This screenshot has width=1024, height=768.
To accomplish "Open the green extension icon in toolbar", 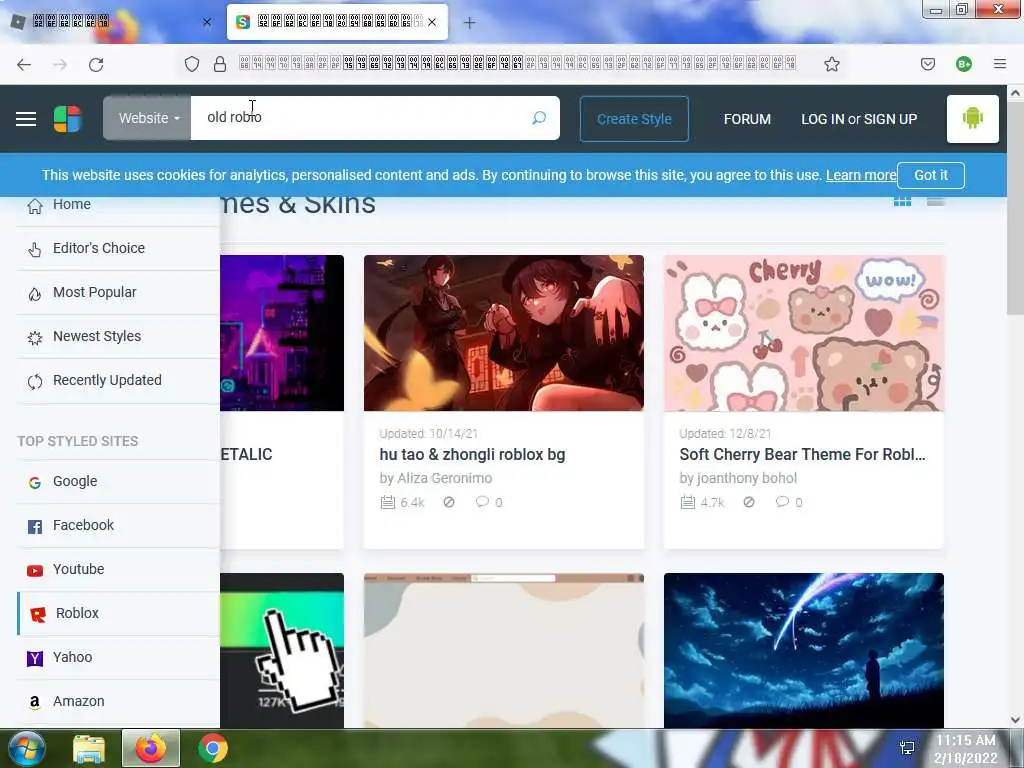I will tap(964, 64).
